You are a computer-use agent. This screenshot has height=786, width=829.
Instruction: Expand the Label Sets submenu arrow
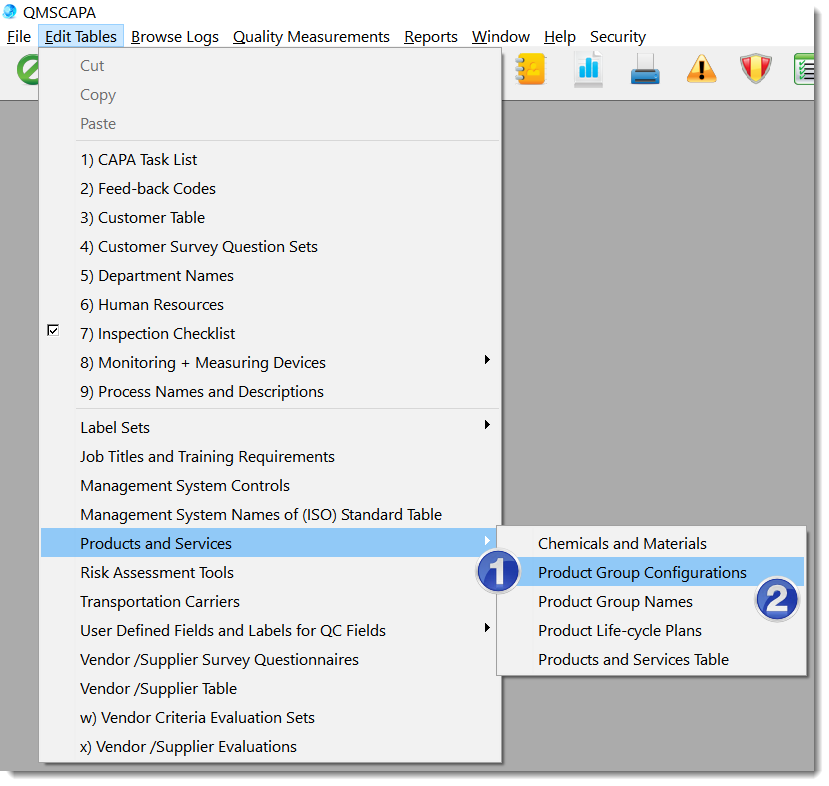click(487, 426)
